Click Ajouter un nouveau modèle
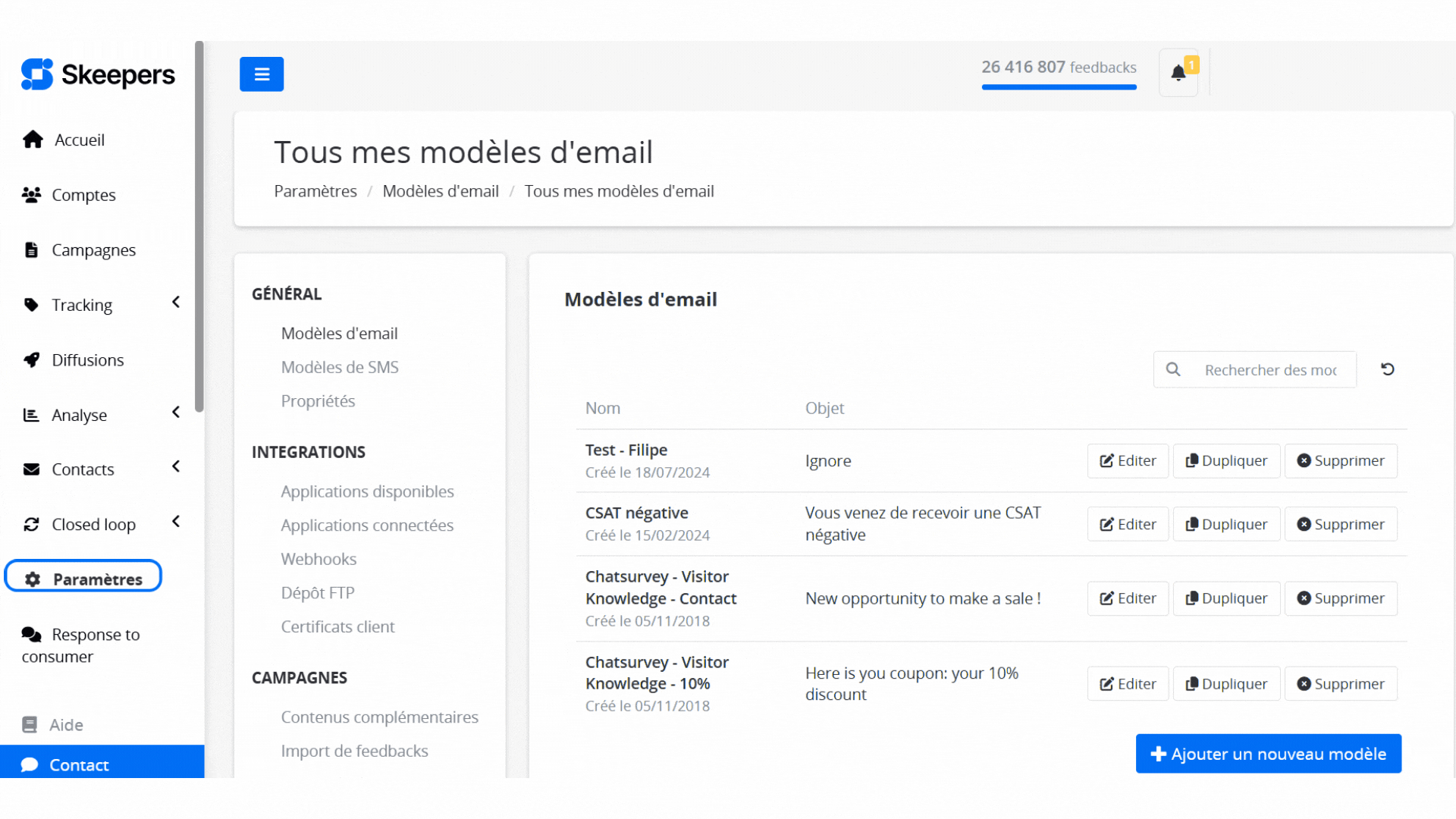The height and width of the screenshot is (819, 1456). (x=1267, y=754)
